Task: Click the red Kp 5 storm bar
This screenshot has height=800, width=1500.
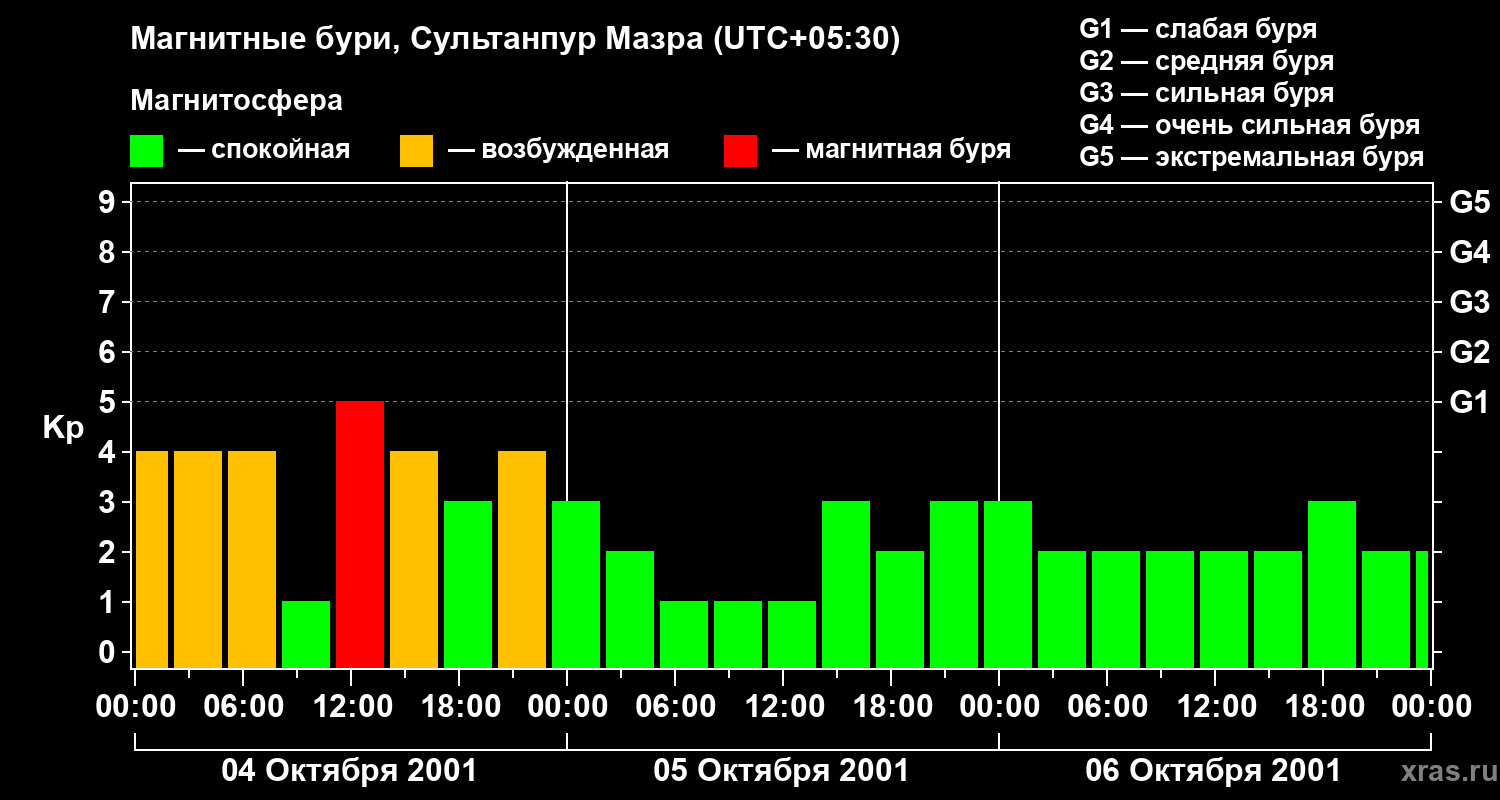Action: pos(360,534)
